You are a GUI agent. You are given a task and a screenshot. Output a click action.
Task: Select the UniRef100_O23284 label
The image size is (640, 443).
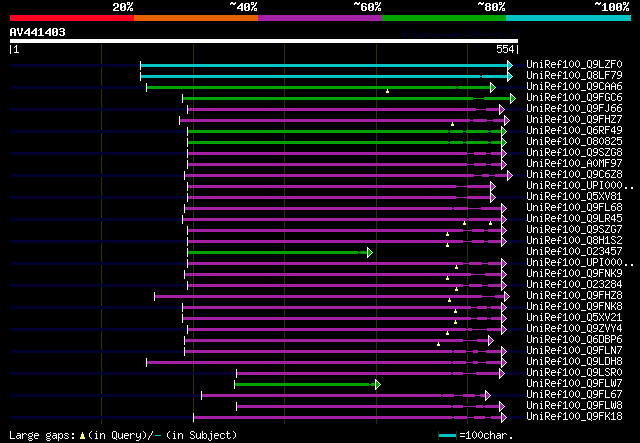[x=574, y=285]
